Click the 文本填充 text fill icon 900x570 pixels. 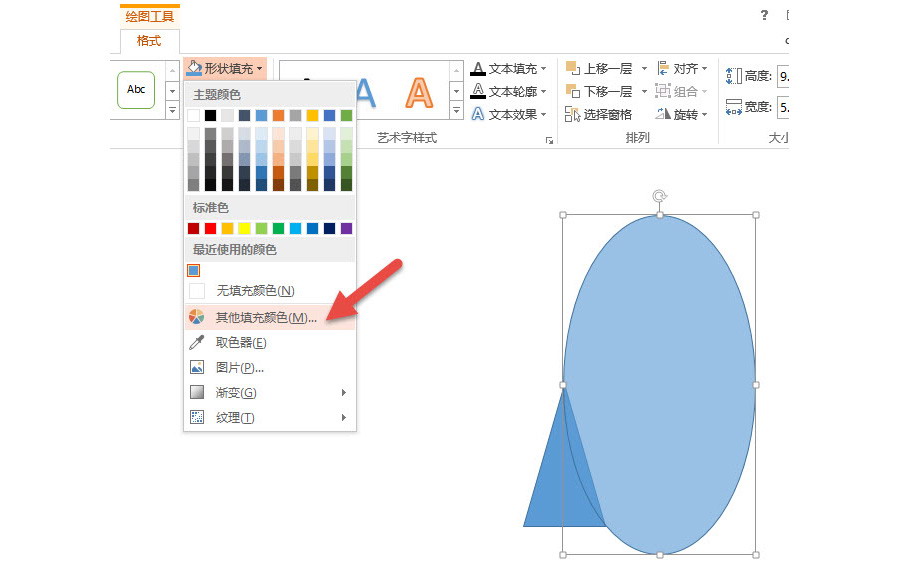478,68
